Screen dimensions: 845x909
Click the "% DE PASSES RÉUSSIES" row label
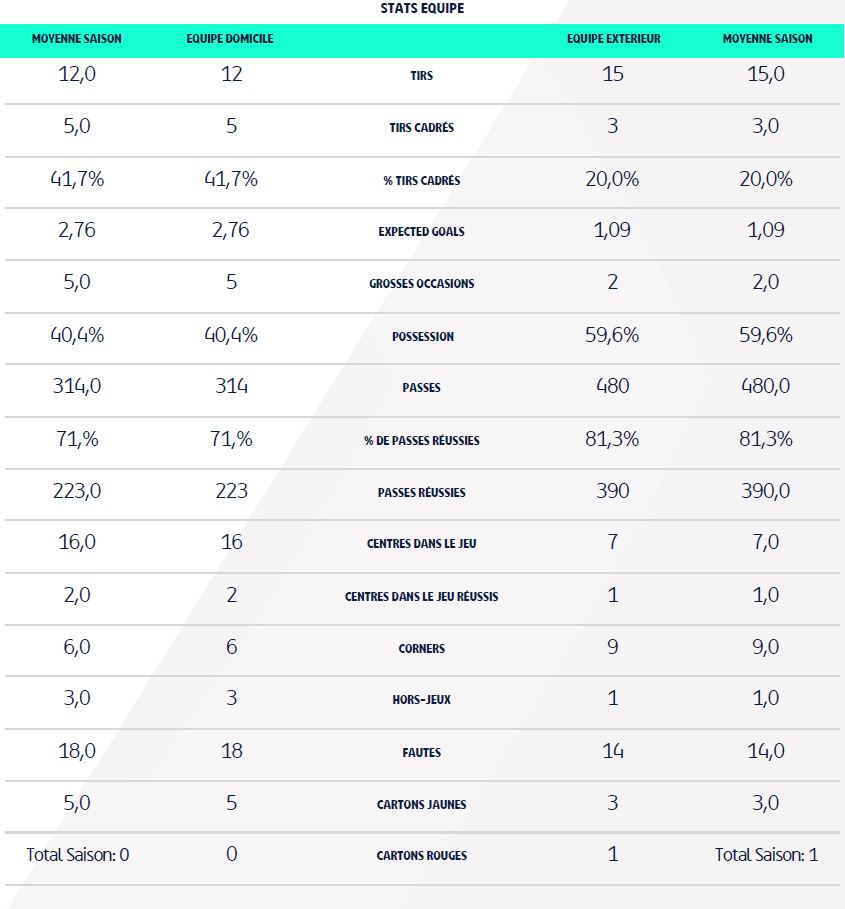(421, 441)
